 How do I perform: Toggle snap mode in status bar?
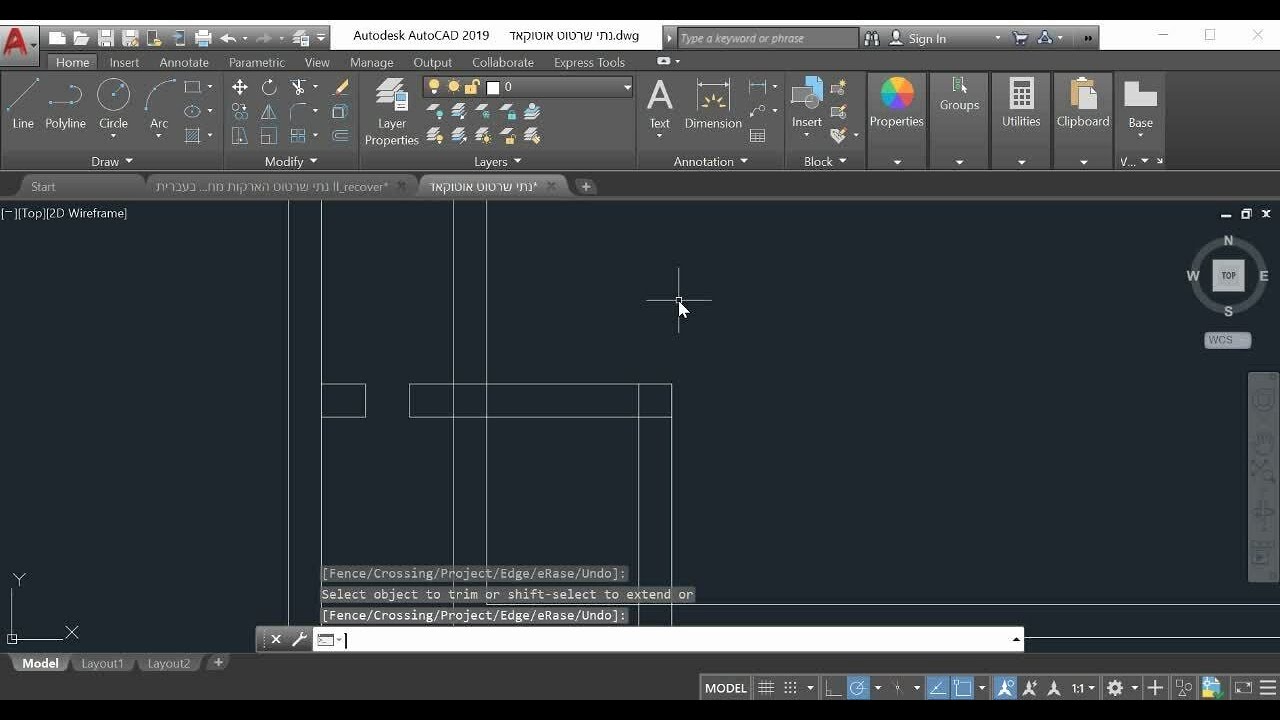click(790, 688)
